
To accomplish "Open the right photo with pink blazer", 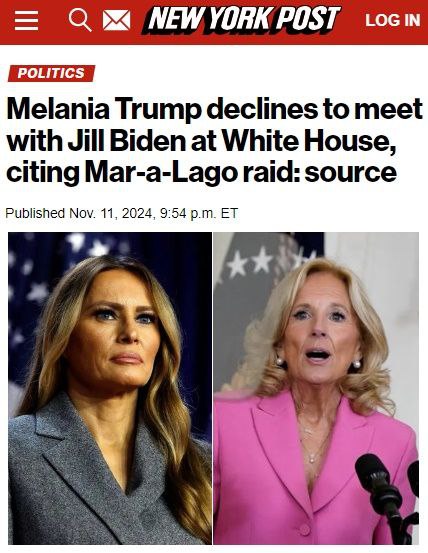I will (316, 388).
